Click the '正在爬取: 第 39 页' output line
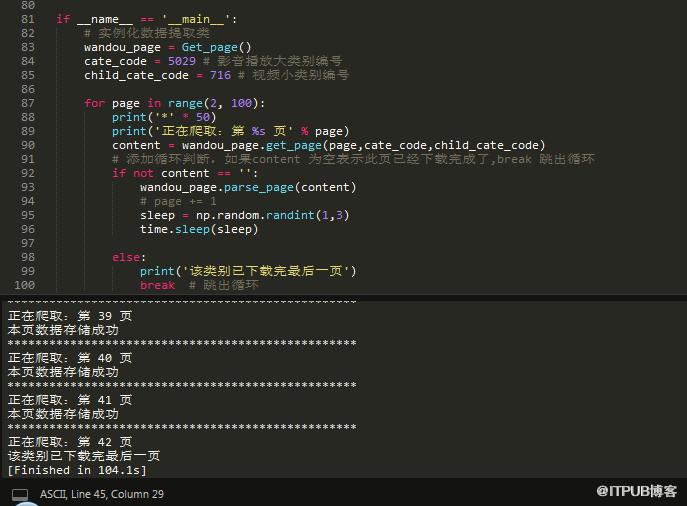 click(x=70, y=316)
